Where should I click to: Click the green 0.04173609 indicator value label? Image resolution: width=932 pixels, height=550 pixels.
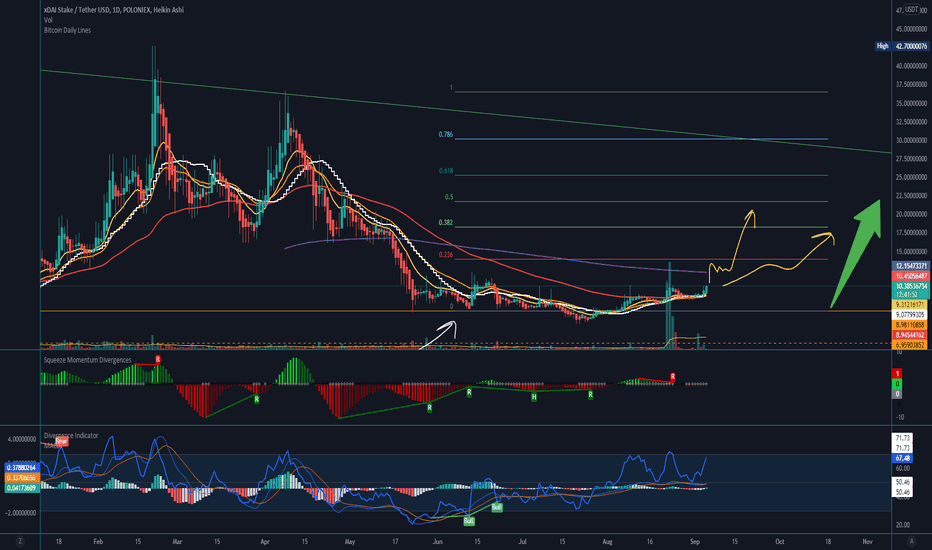21,488
